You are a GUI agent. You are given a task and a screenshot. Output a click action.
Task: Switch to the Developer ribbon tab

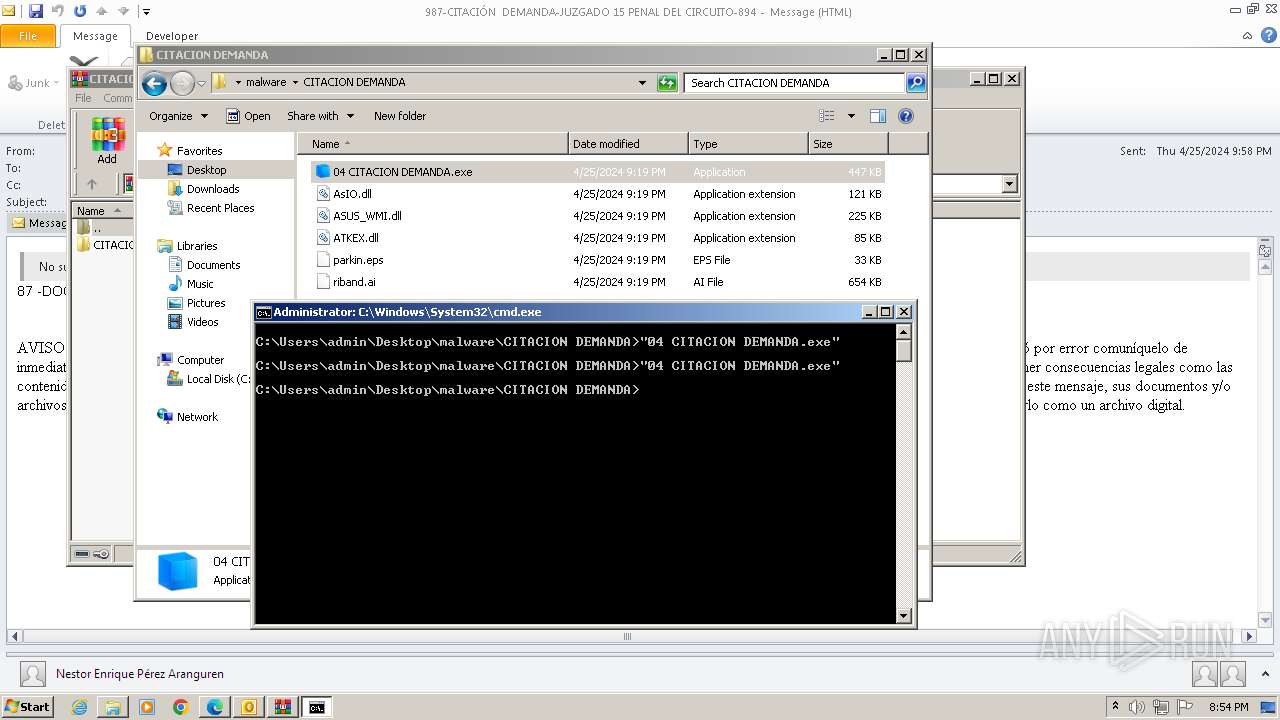(172, 36)
